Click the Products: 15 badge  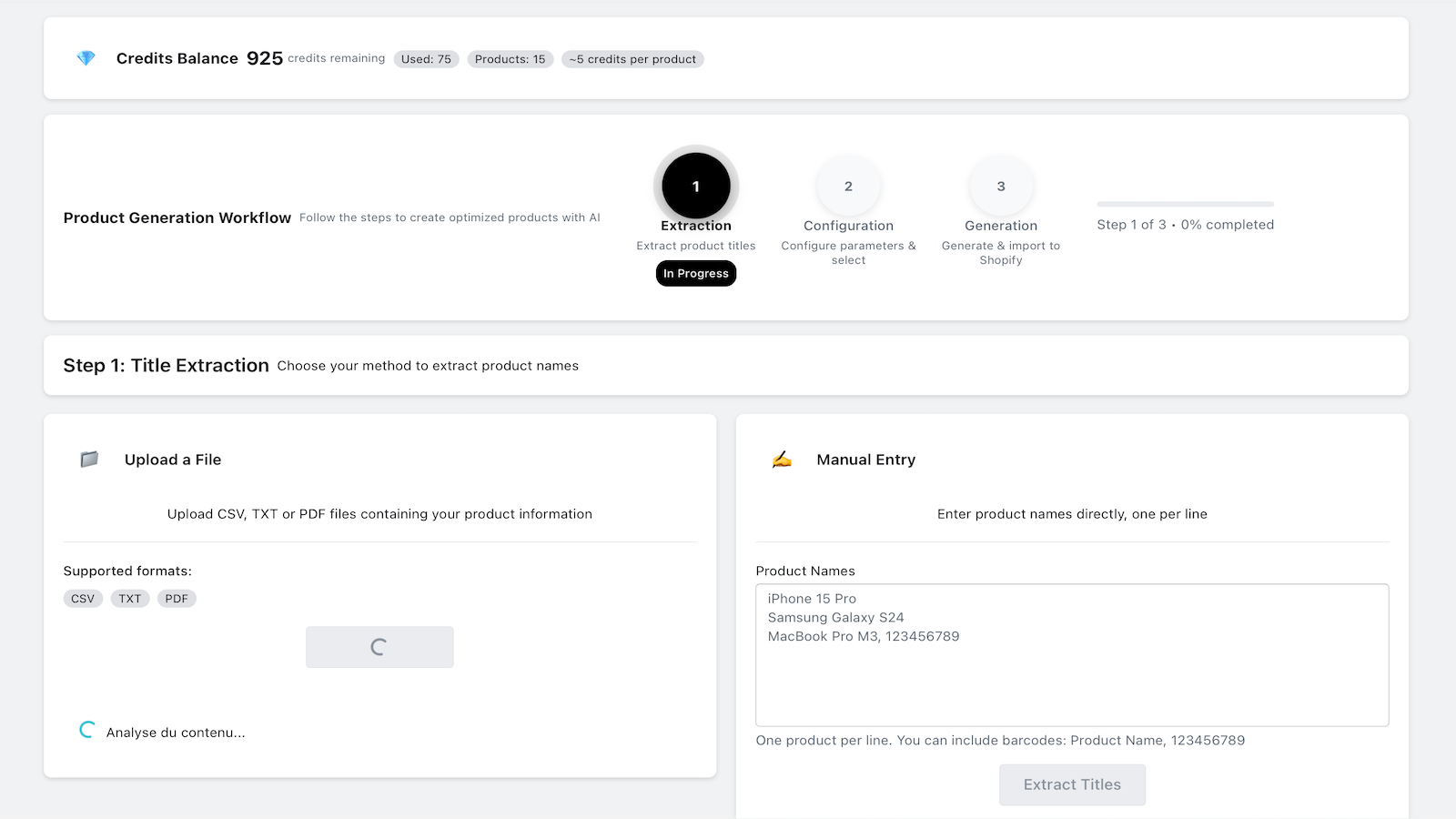click(x=511, y=58)
